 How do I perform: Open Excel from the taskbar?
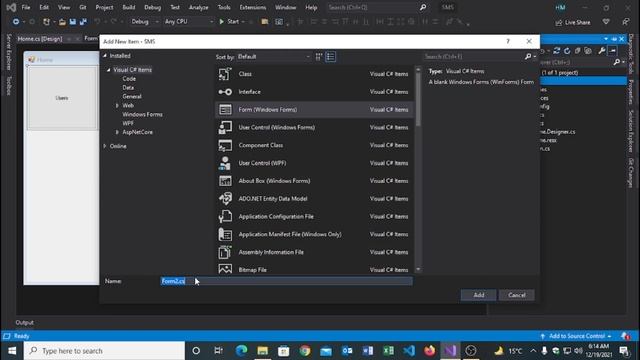tap(388, 351)
